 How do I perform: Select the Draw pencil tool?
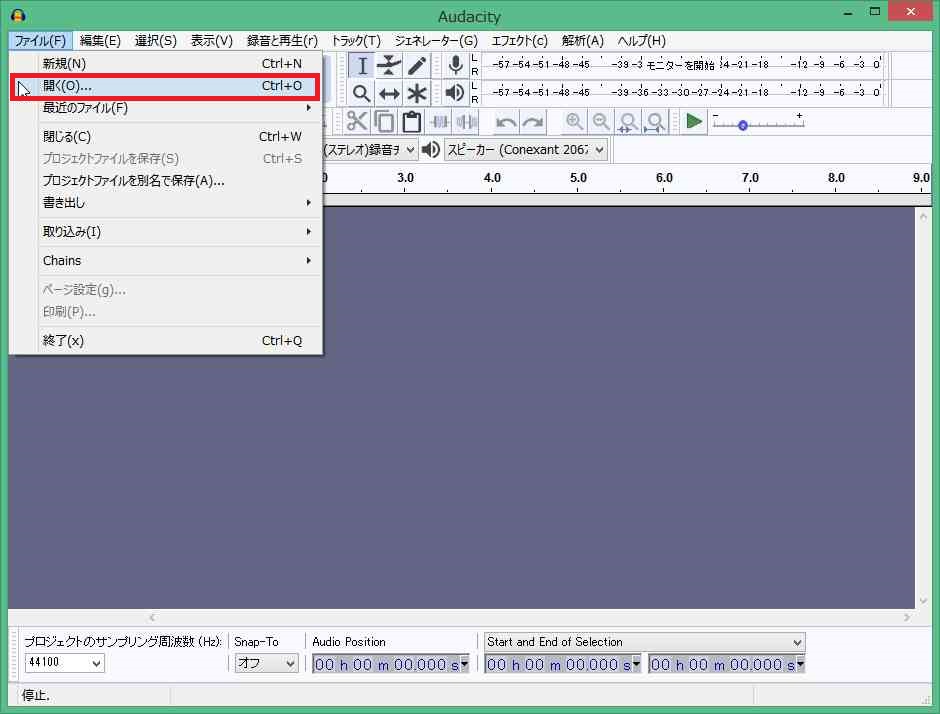[417, 65]
